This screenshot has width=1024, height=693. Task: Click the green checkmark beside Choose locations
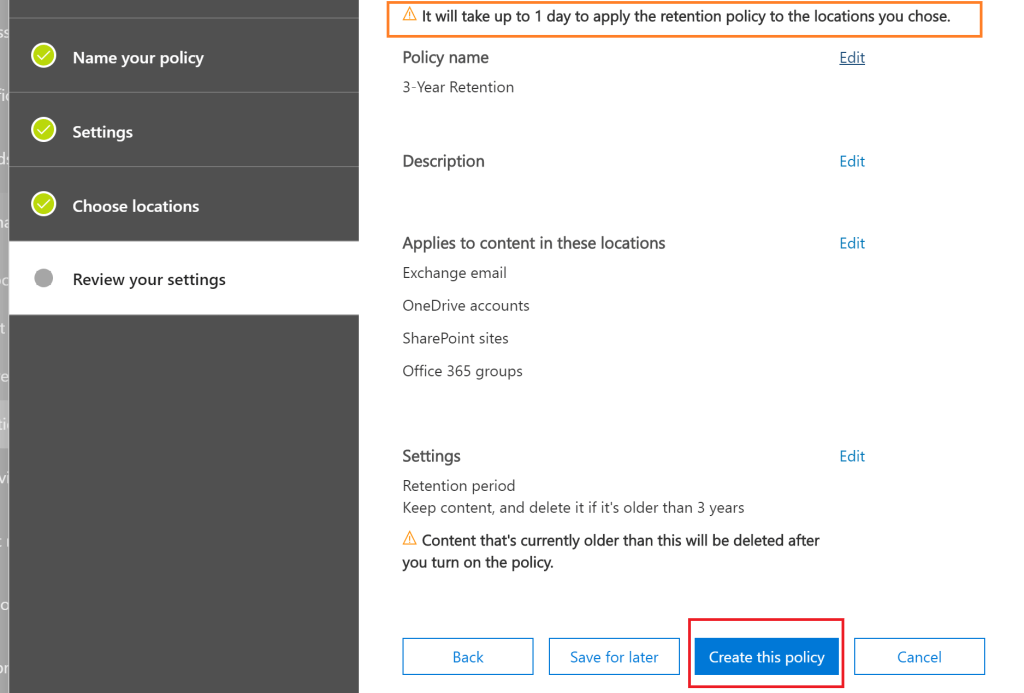(44, 205)
